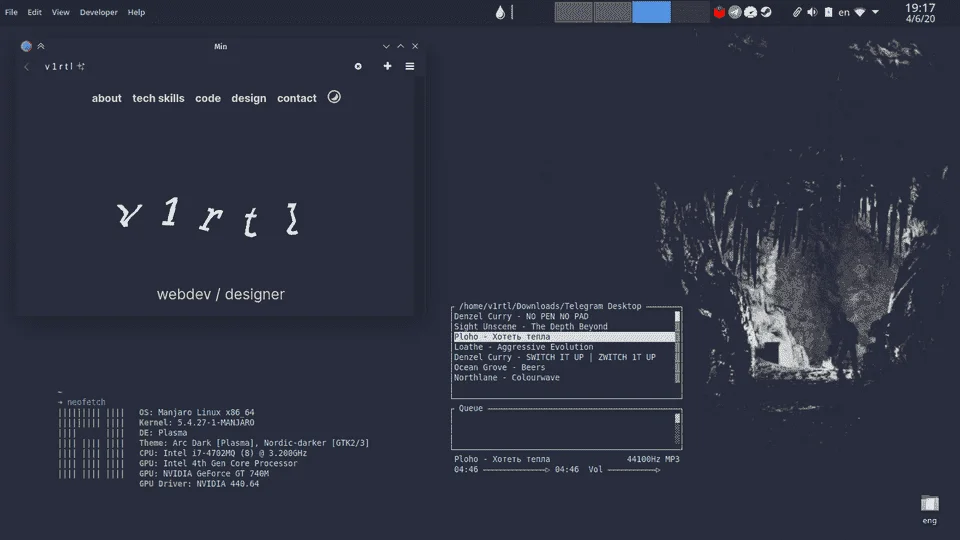Click the Queue panel scrollbar

(677, 429)
